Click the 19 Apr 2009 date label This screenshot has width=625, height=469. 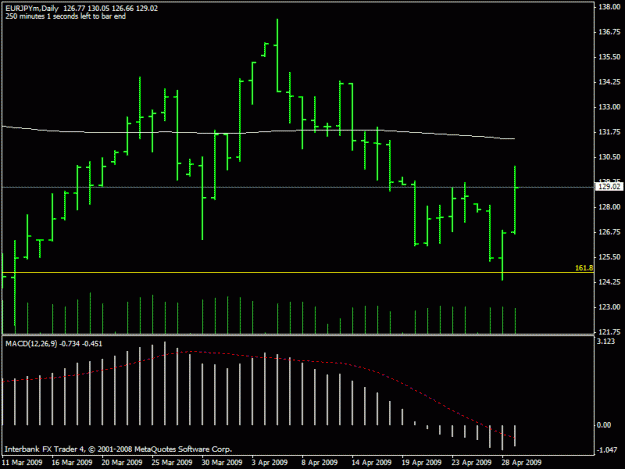421,462
